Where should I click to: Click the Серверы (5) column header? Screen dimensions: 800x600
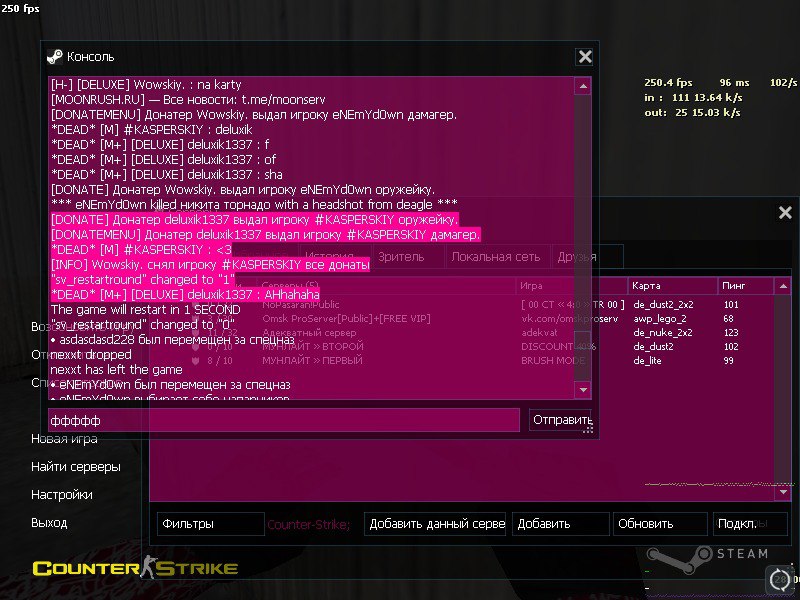point(386,286)
